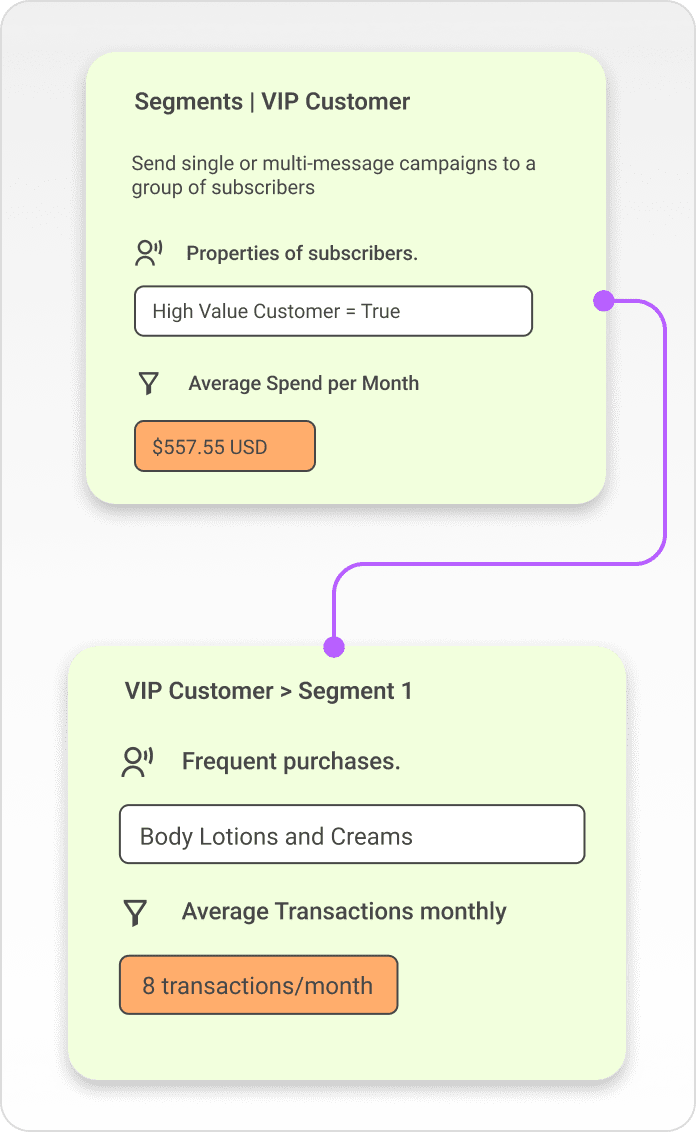The height and width of the screenshot is (1132, 696).
Task: Click the subscriber icon beside Properties of subscribers
Action: coord(148,253)
